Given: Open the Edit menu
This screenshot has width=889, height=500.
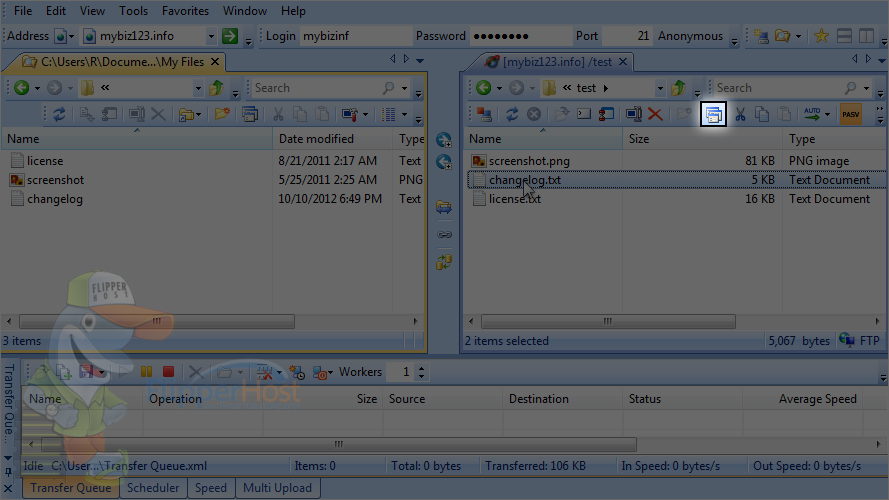Looking at the screenshot, I should [56, 11].
